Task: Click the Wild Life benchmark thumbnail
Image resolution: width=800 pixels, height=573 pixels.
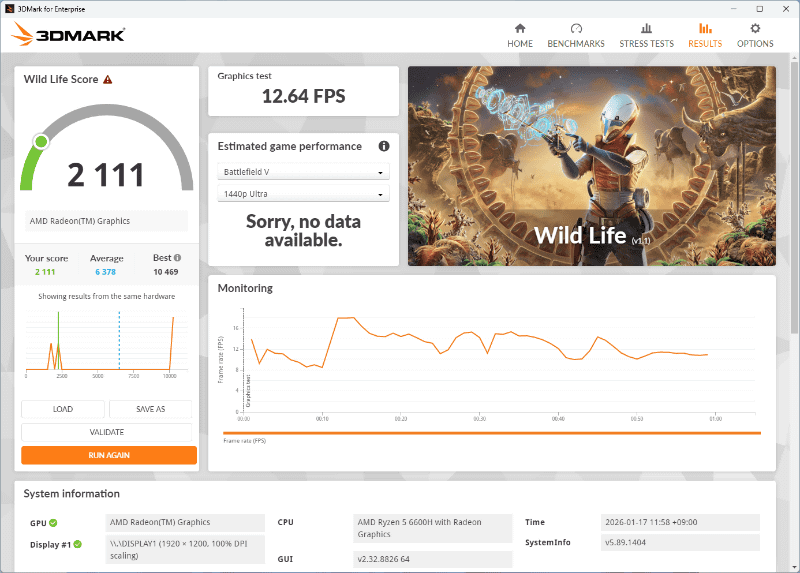Action: click(592, 166)
